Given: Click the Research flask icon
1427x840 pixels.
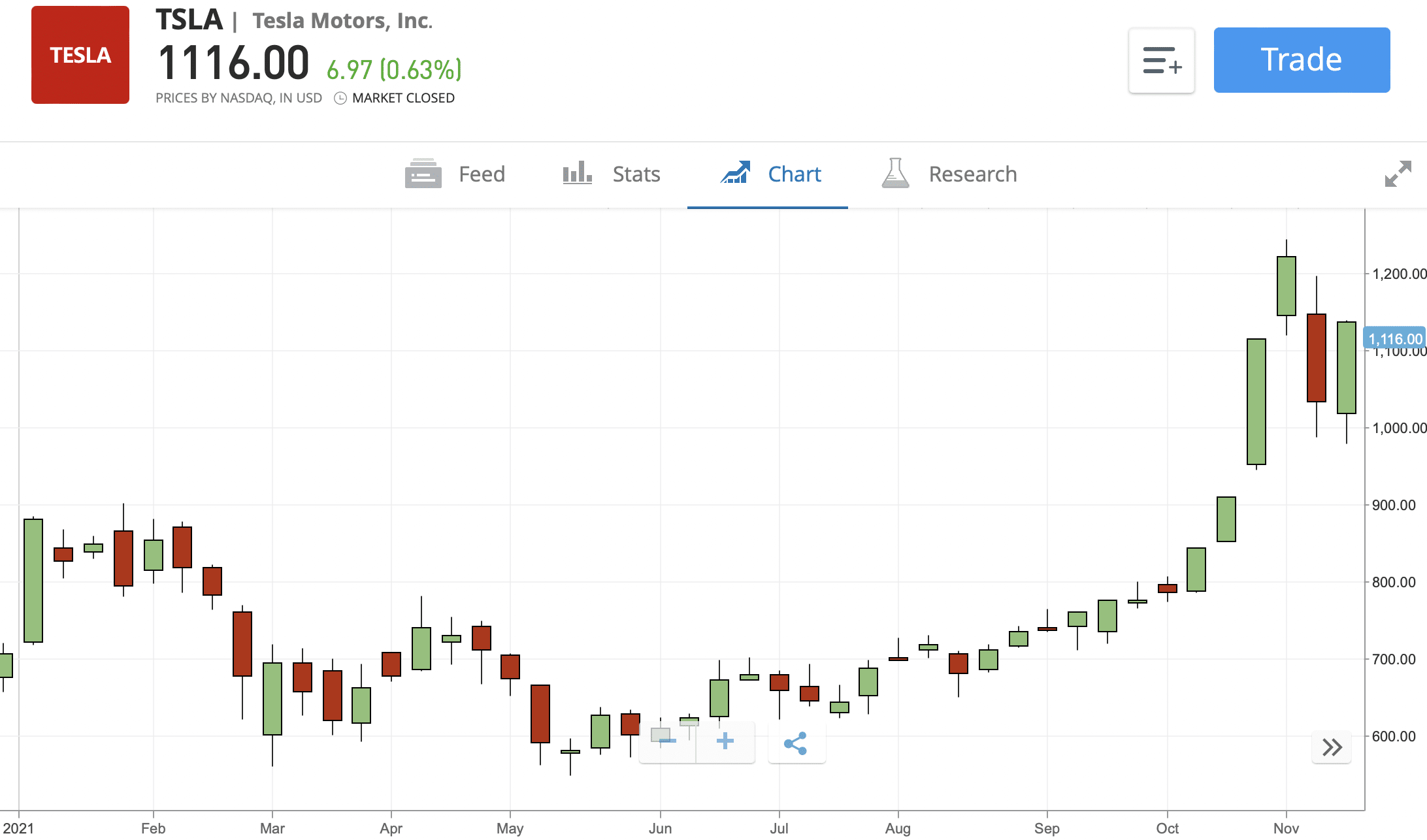Looking at the screenshot, I should (x=895, y=173).
